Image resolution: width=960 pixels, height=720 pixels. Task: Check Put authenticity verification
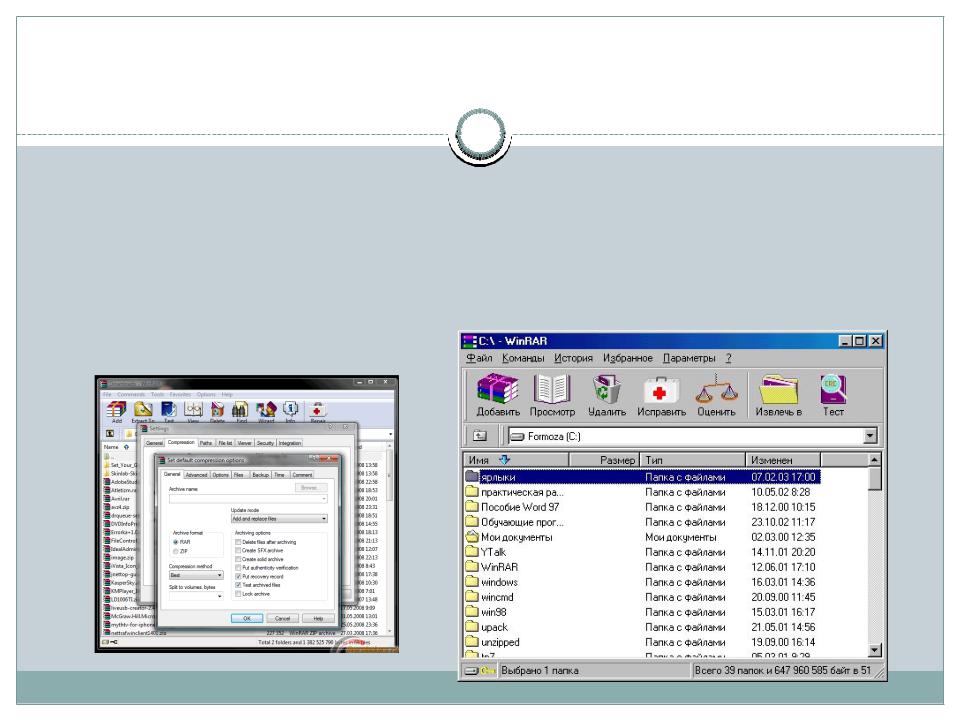238,568
